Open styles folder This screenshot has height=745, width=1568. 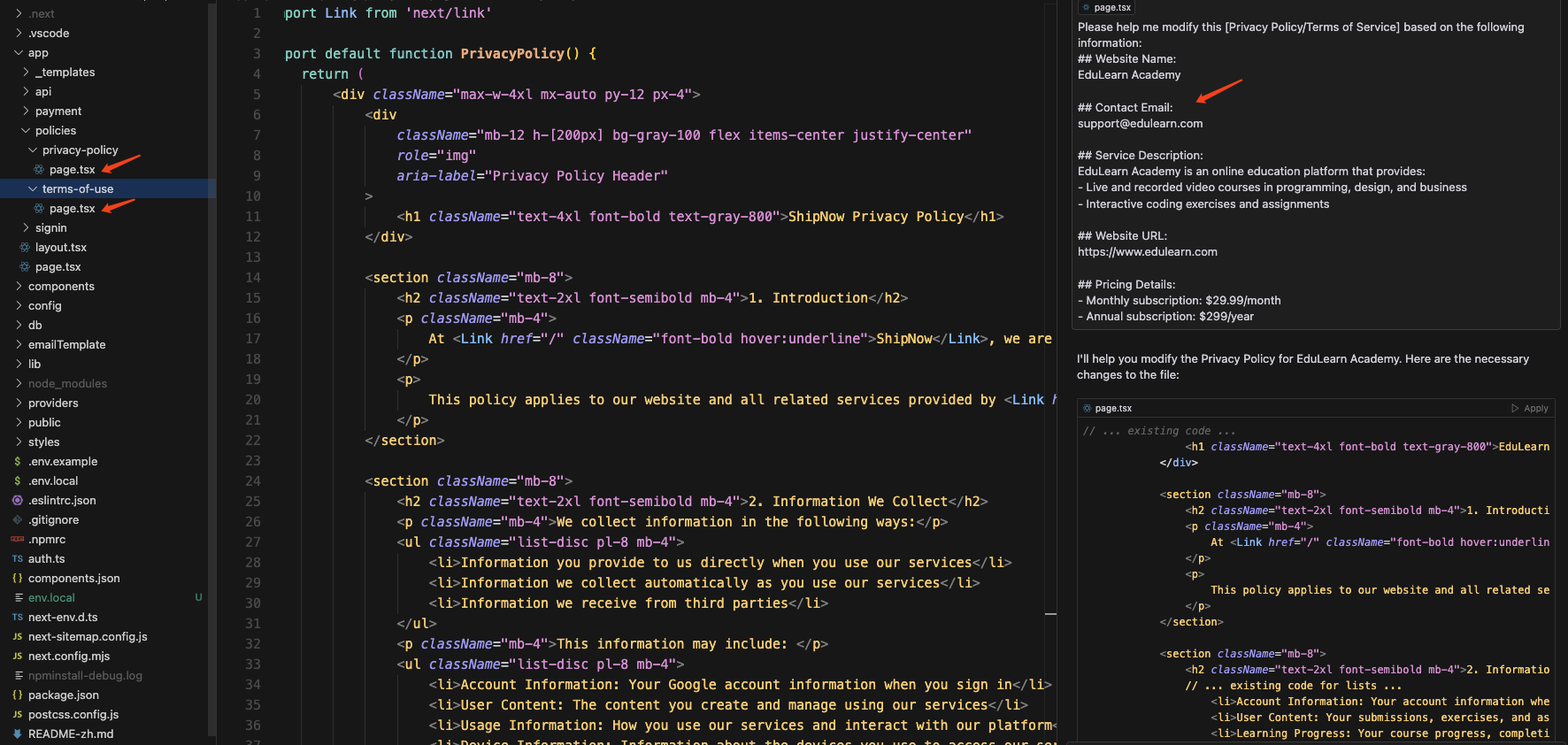click(x=44, y=442)
